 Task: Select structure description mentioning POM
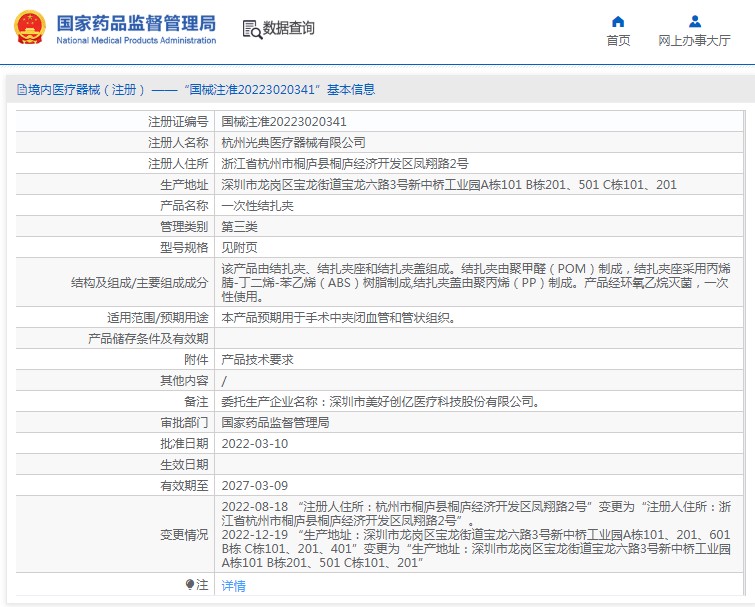(x=476, y=282)
